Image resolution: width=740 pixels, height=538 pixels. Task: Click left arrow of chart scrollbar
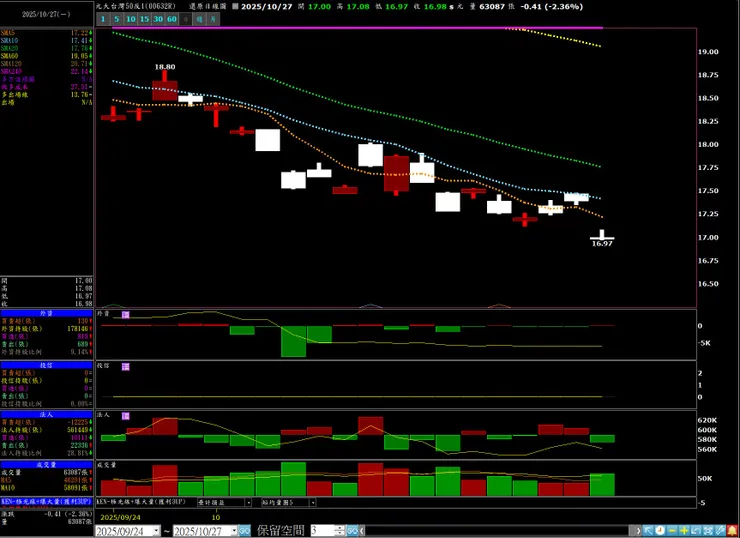click(x=362, y=531)
